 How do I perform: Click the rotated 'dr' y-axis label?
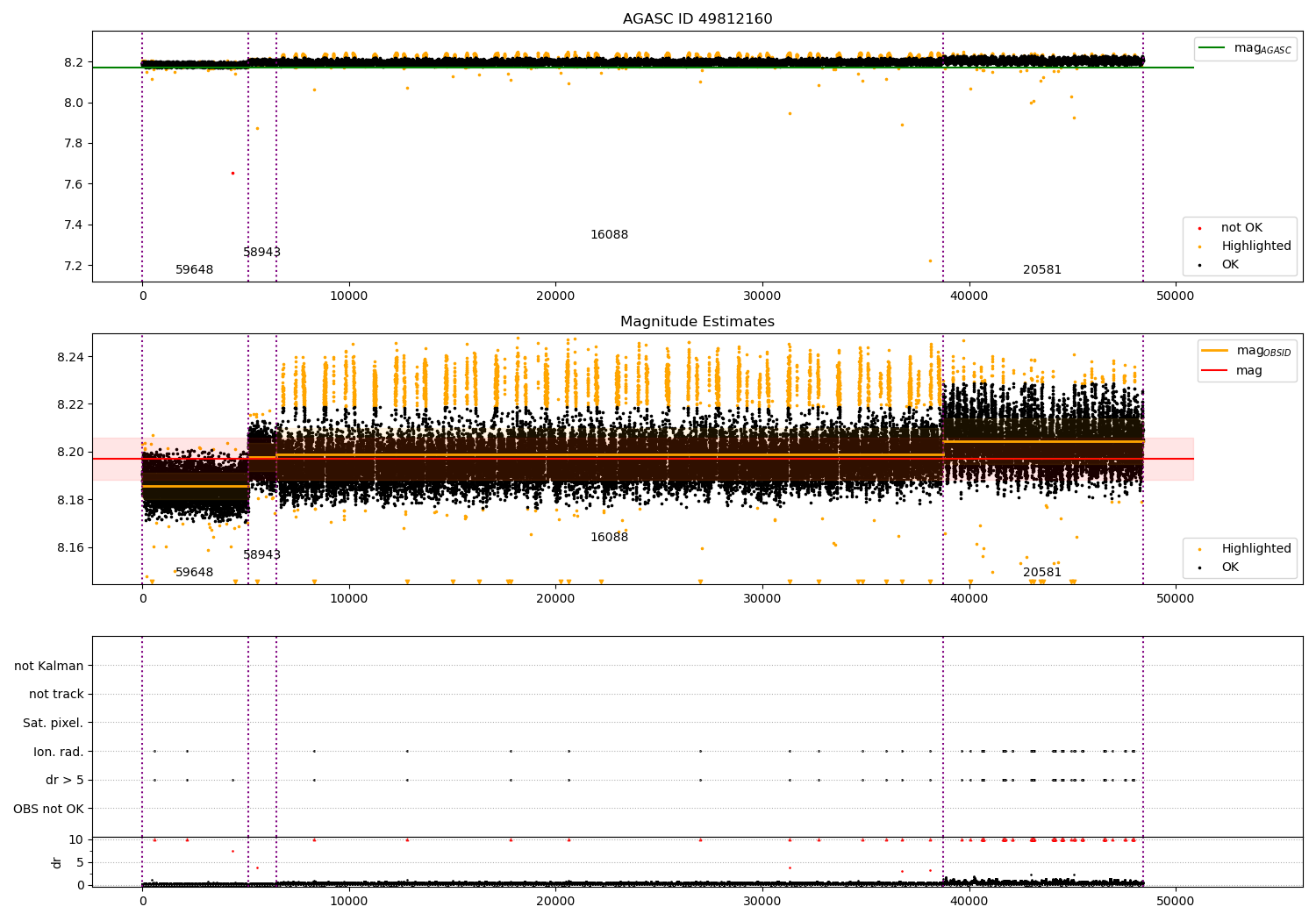[x=57, y=862]
